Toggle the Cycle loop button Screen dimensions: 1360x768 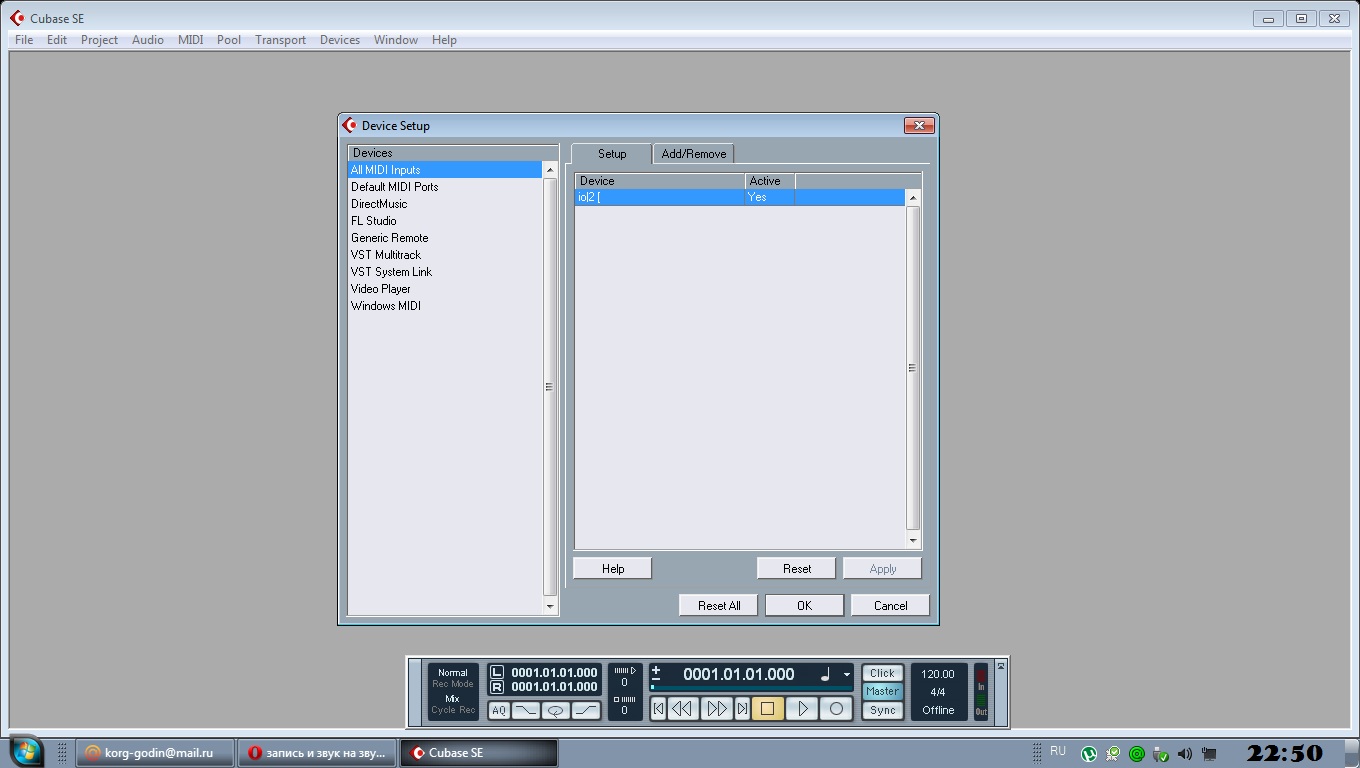pos(556,710)
